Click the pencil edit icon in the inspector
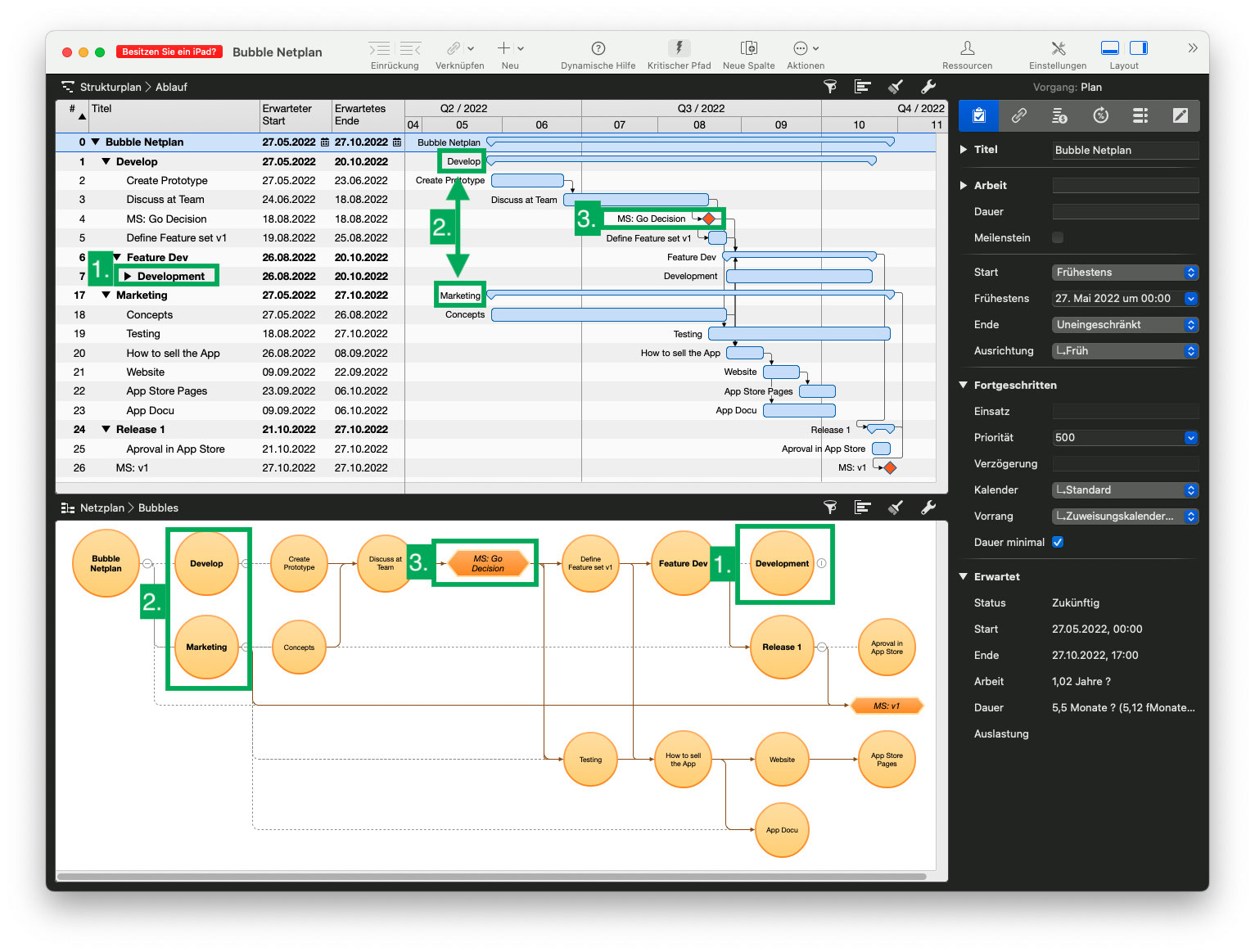Viewport: 1255px width, 952px height. tap(1181, 115)
